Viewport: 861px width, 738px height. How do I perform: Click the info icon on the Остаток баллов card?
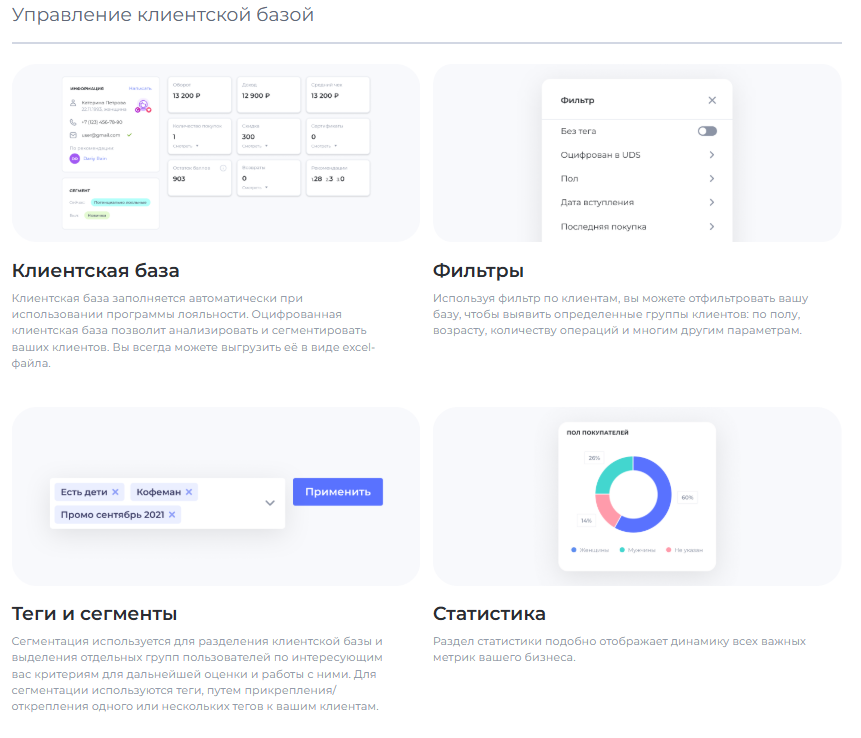point(222,168)
